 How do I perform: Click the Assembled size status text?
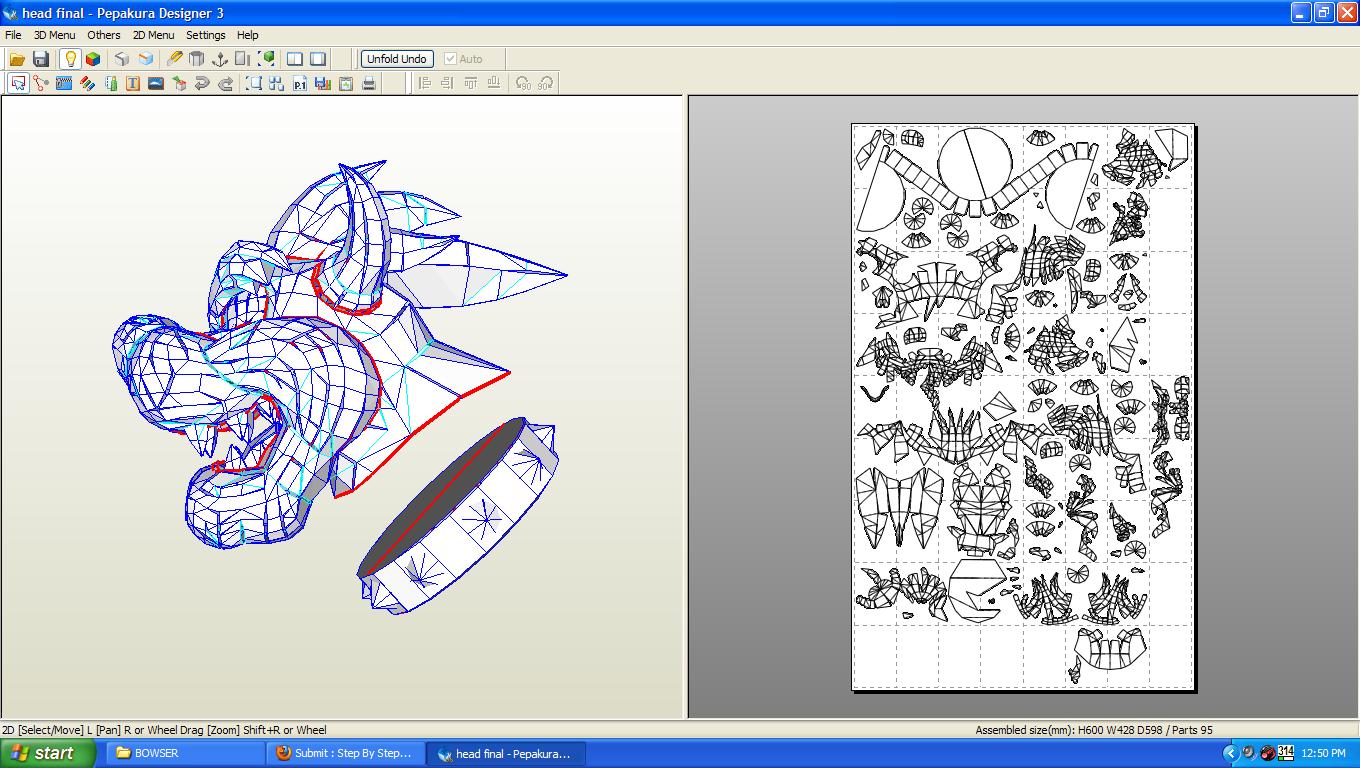(1094, 730)
